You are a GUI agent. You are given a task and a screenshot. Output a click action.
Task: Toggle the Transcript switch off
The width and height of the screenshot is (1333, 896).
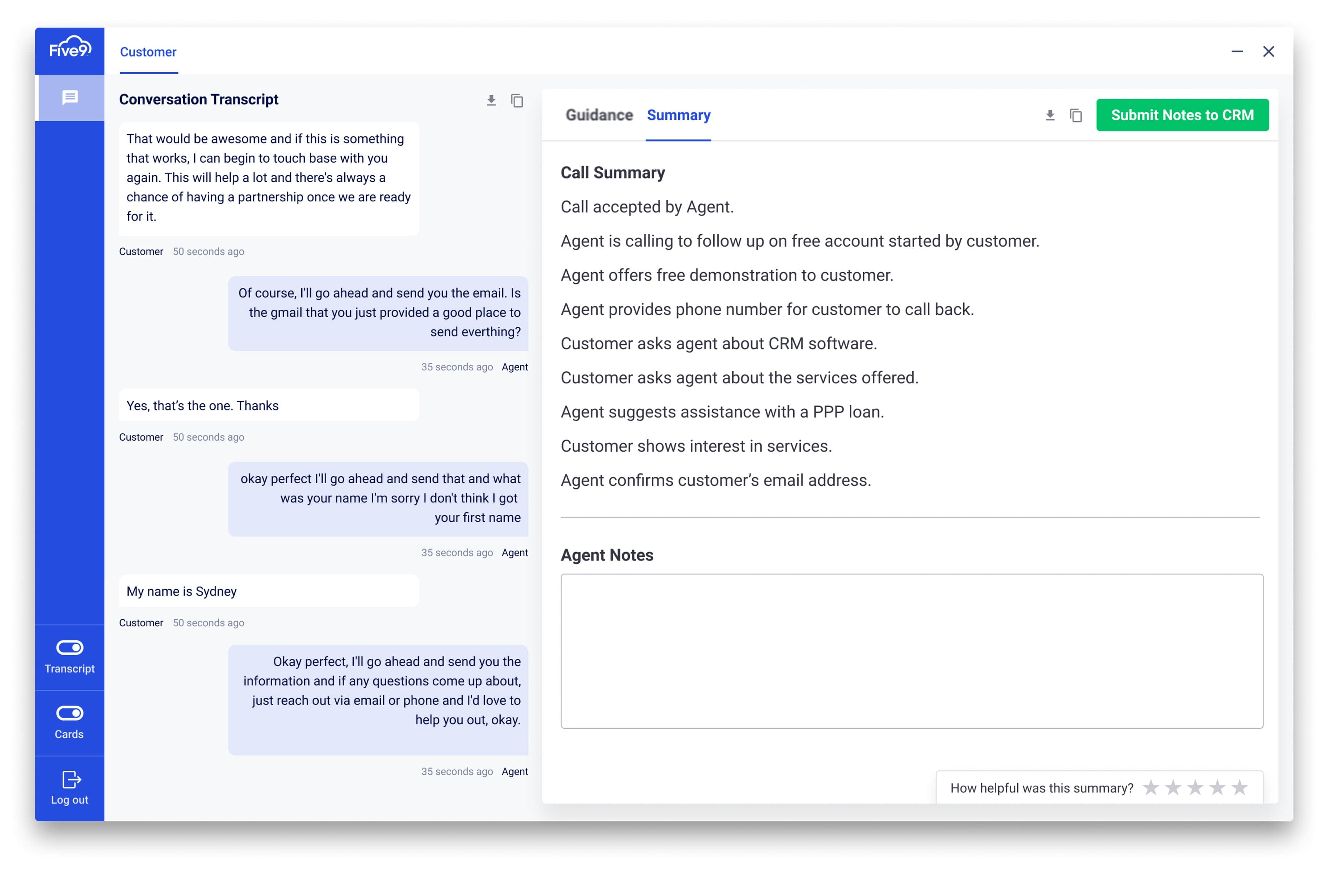coord(70,647)
